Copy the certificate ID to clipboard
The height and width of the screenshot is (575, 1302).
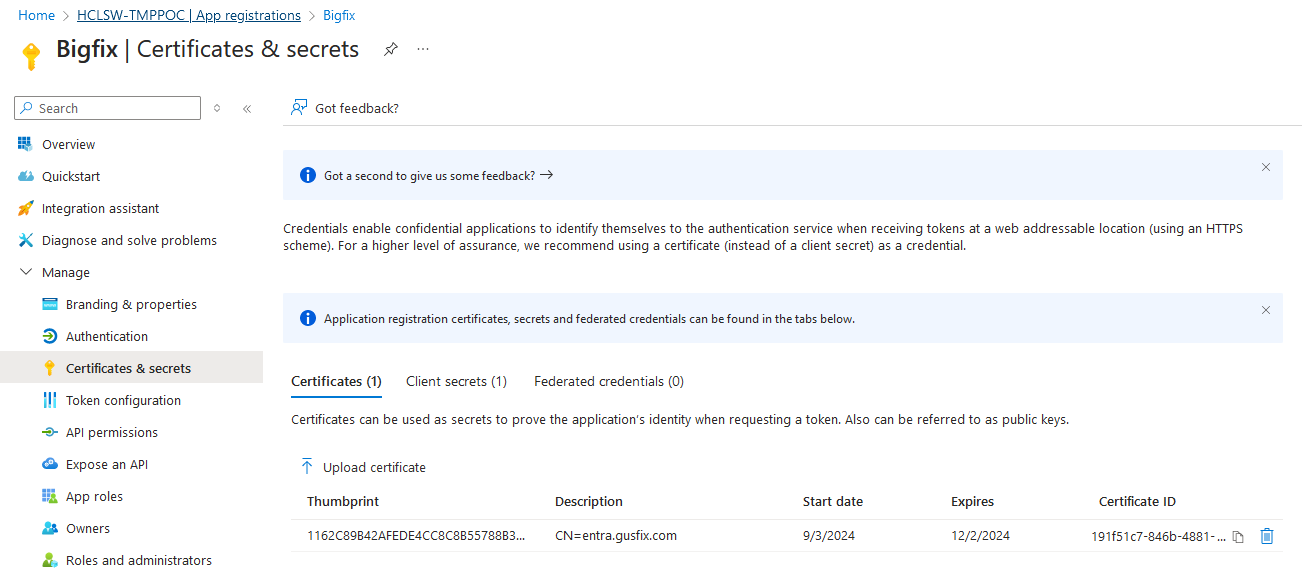[x=1238, y=537]
